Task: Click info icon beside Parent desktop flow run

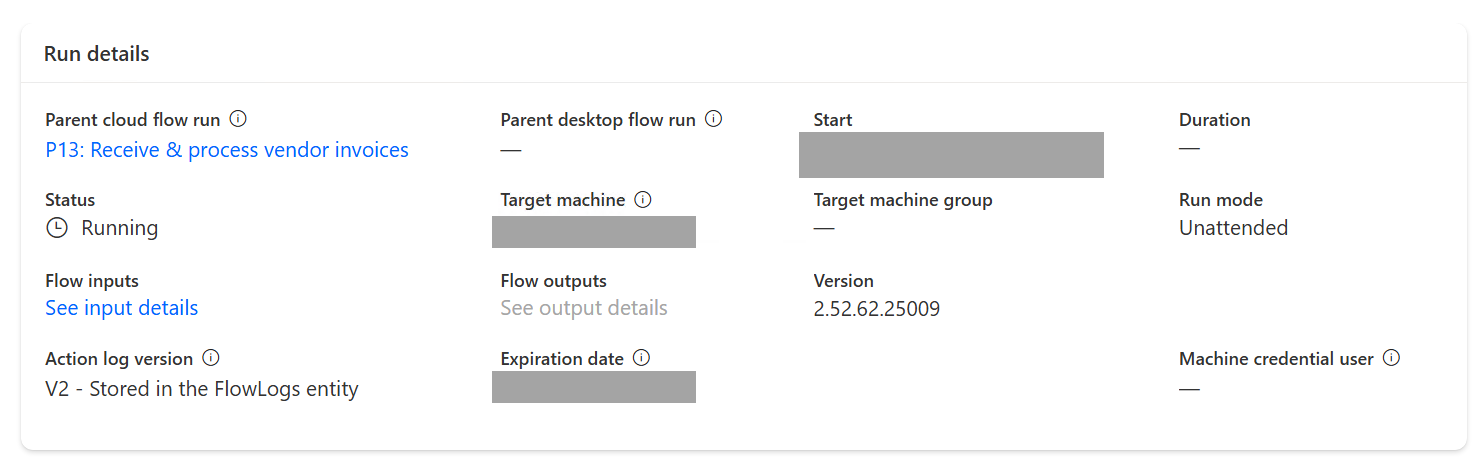Action: tap(714, 119)
